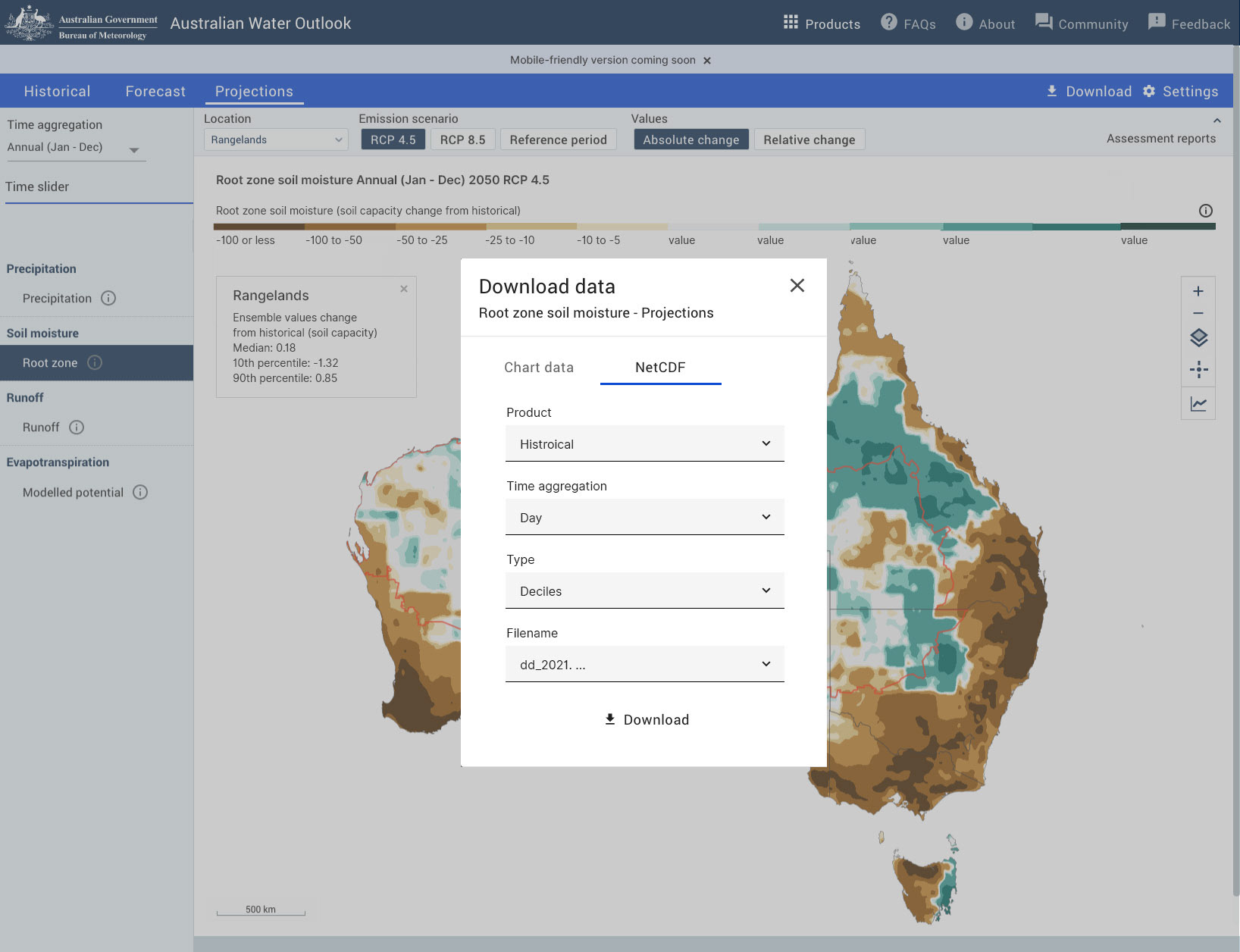Show info for Root zone layer

click(95, 362)
